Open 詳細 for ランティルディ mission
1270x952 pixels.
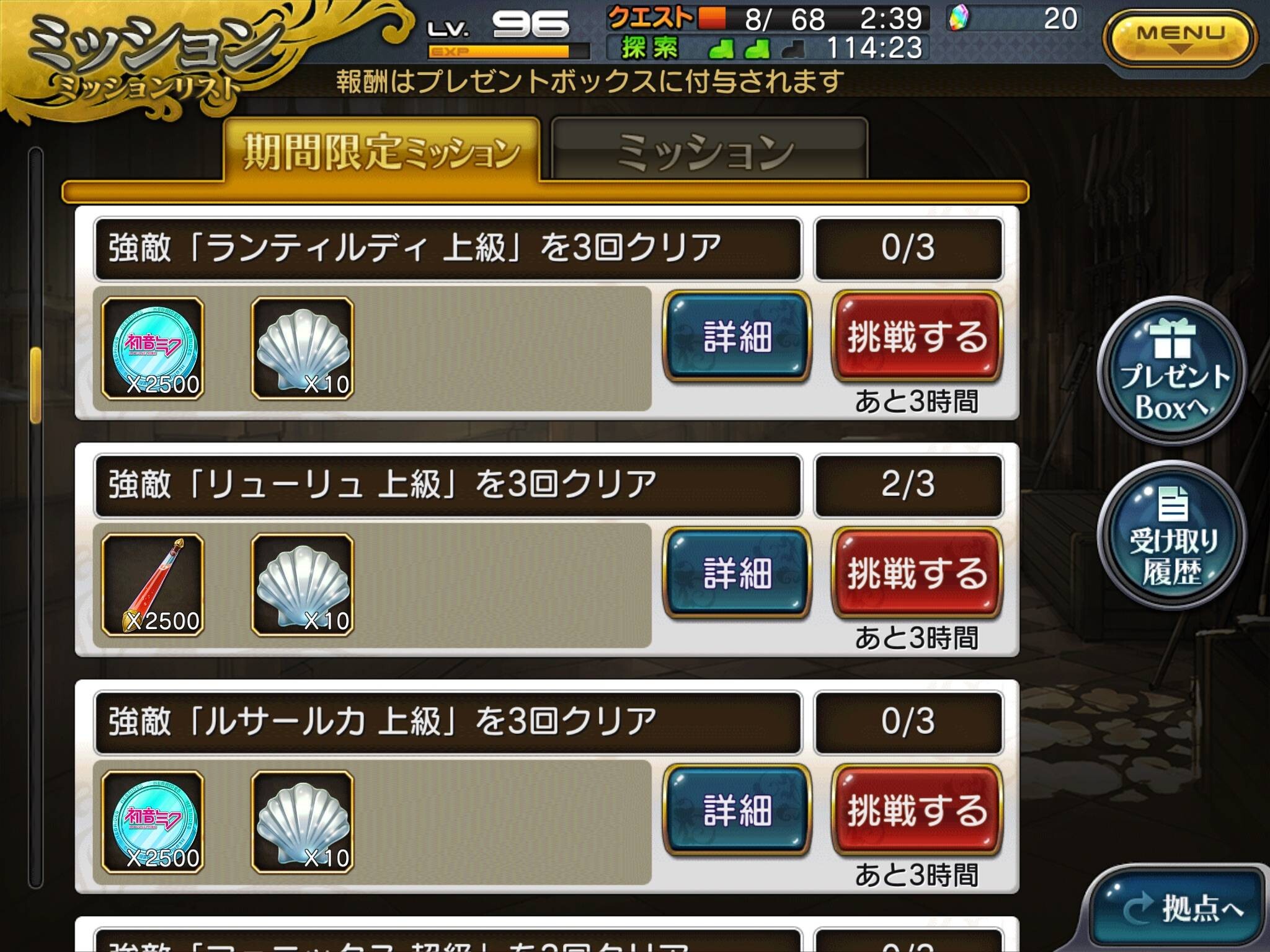click(x=737, y=337)
